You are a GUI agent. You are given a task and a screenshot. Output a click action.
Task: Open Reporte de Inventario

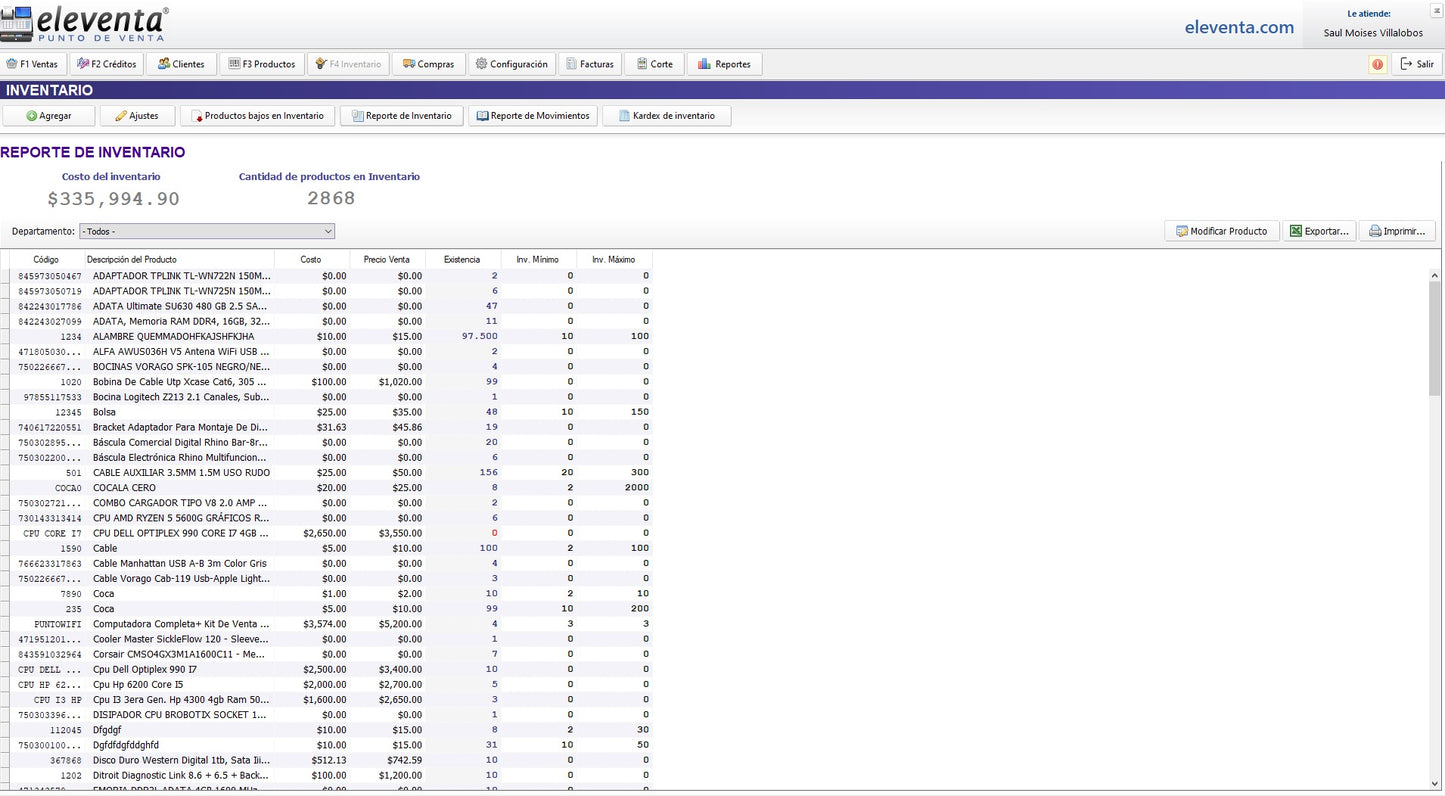click(x=402, y=116)
